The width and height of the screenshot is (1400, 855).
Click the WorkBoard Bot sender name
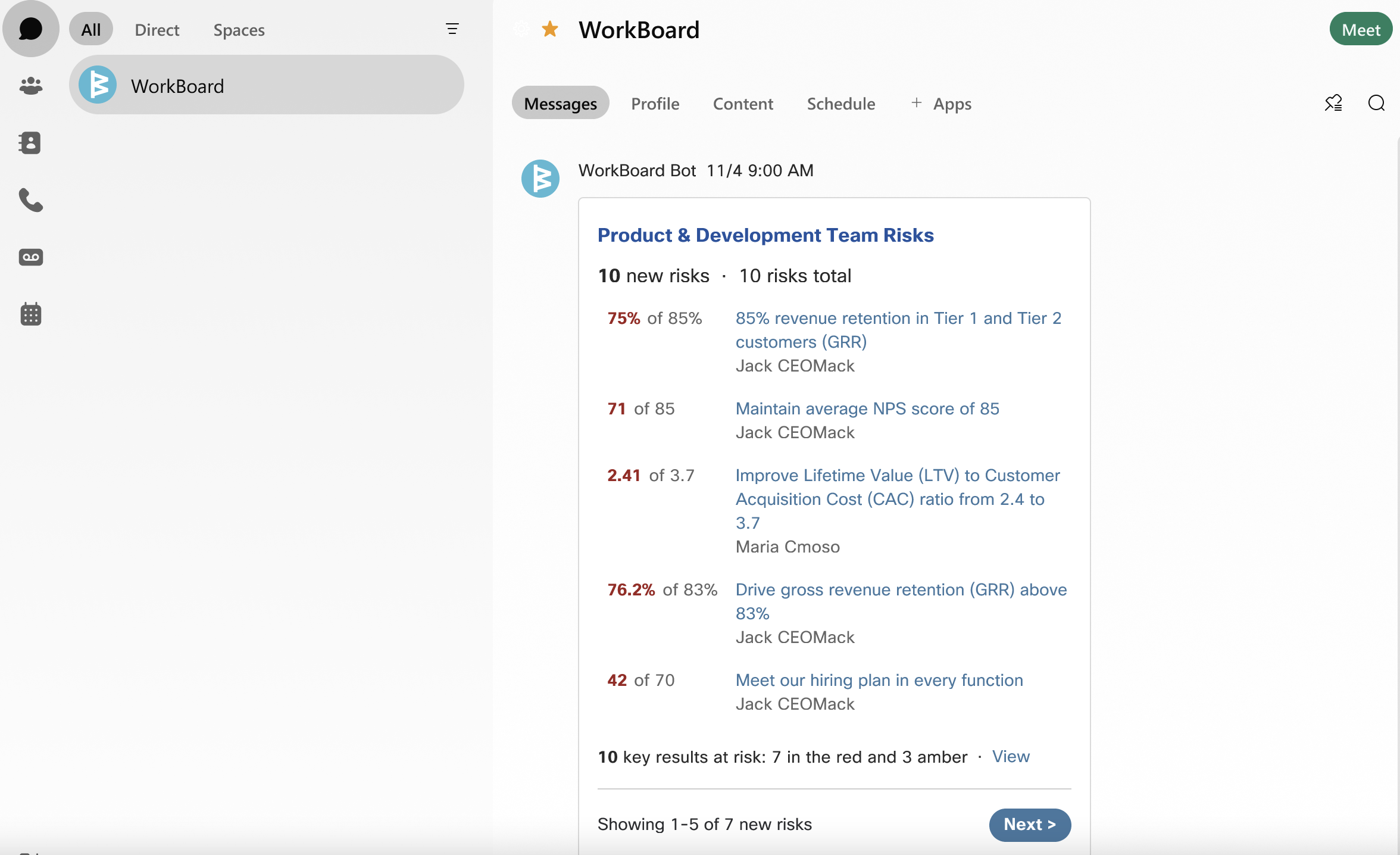(x=637, y=170)
